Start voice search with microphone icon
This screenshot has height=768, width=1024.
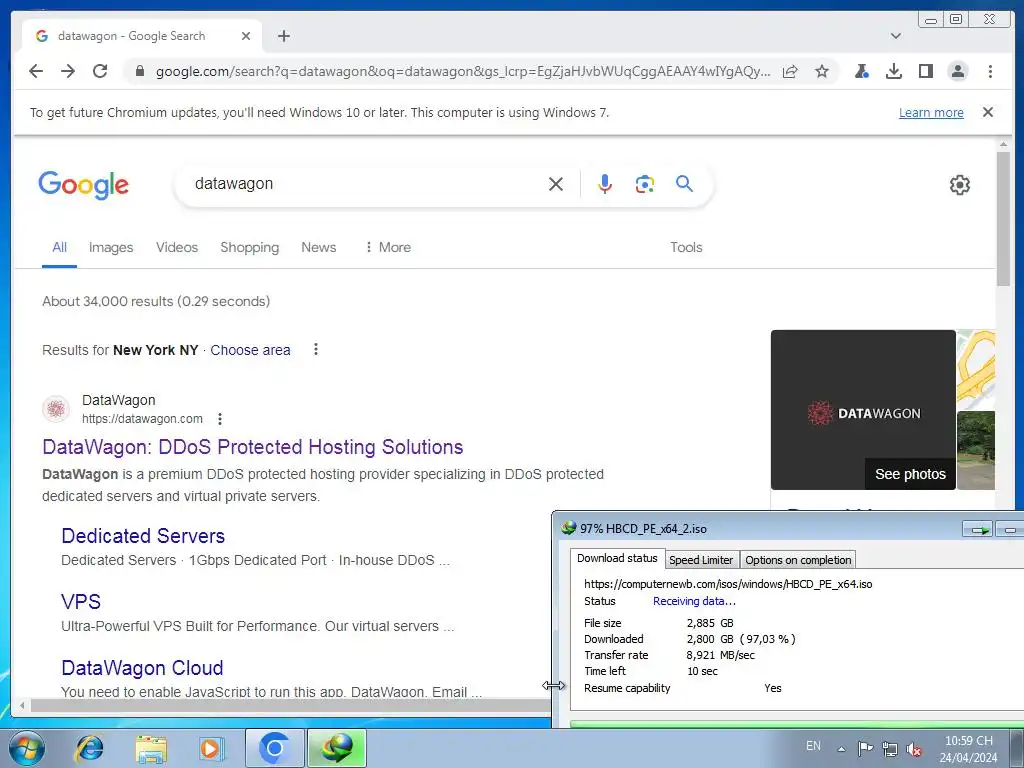click(605, 184)
